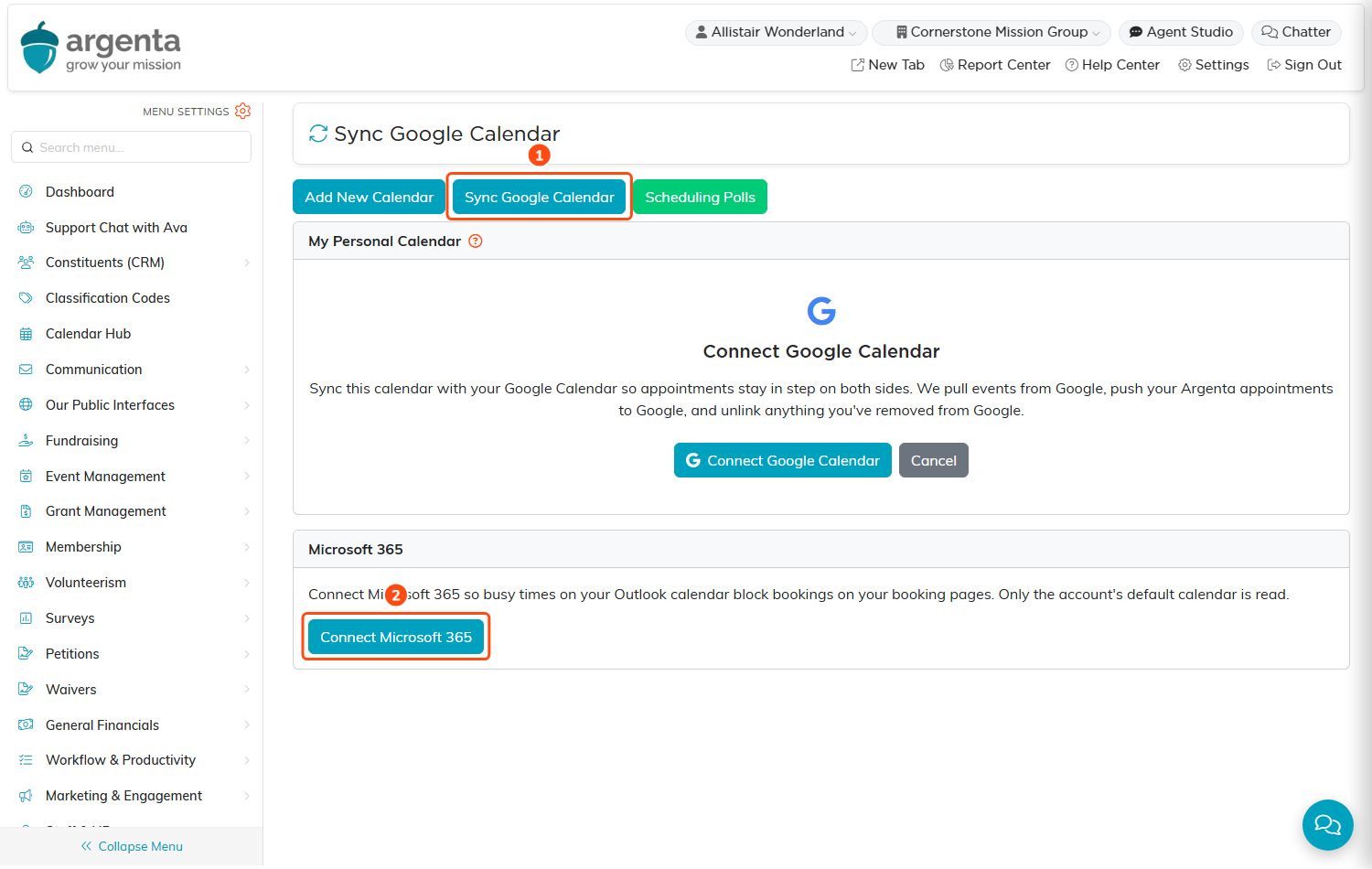Screen dimensions: 1372x869
Task: Open Calendar Hub menu item
Action: click(x=88, y=334)
